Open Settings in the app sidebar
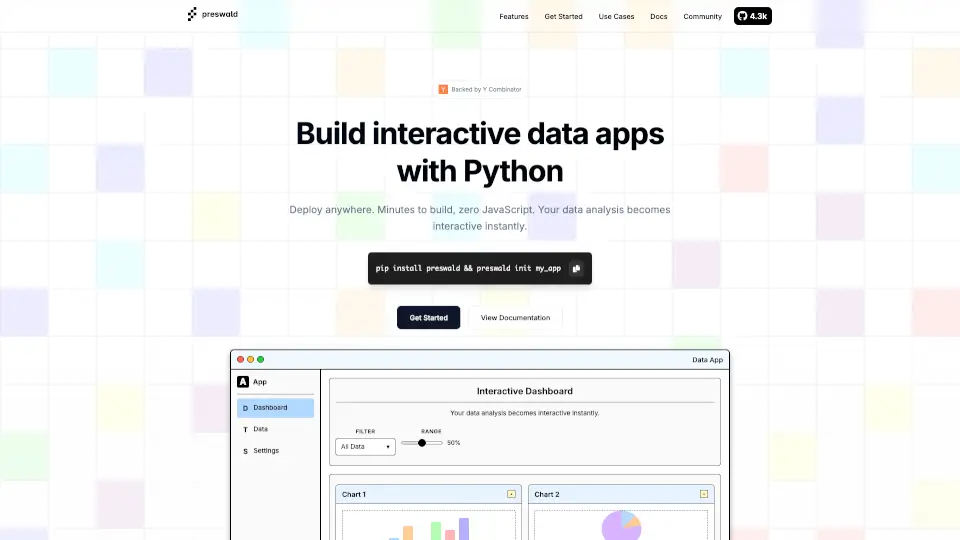 [265, 451]
